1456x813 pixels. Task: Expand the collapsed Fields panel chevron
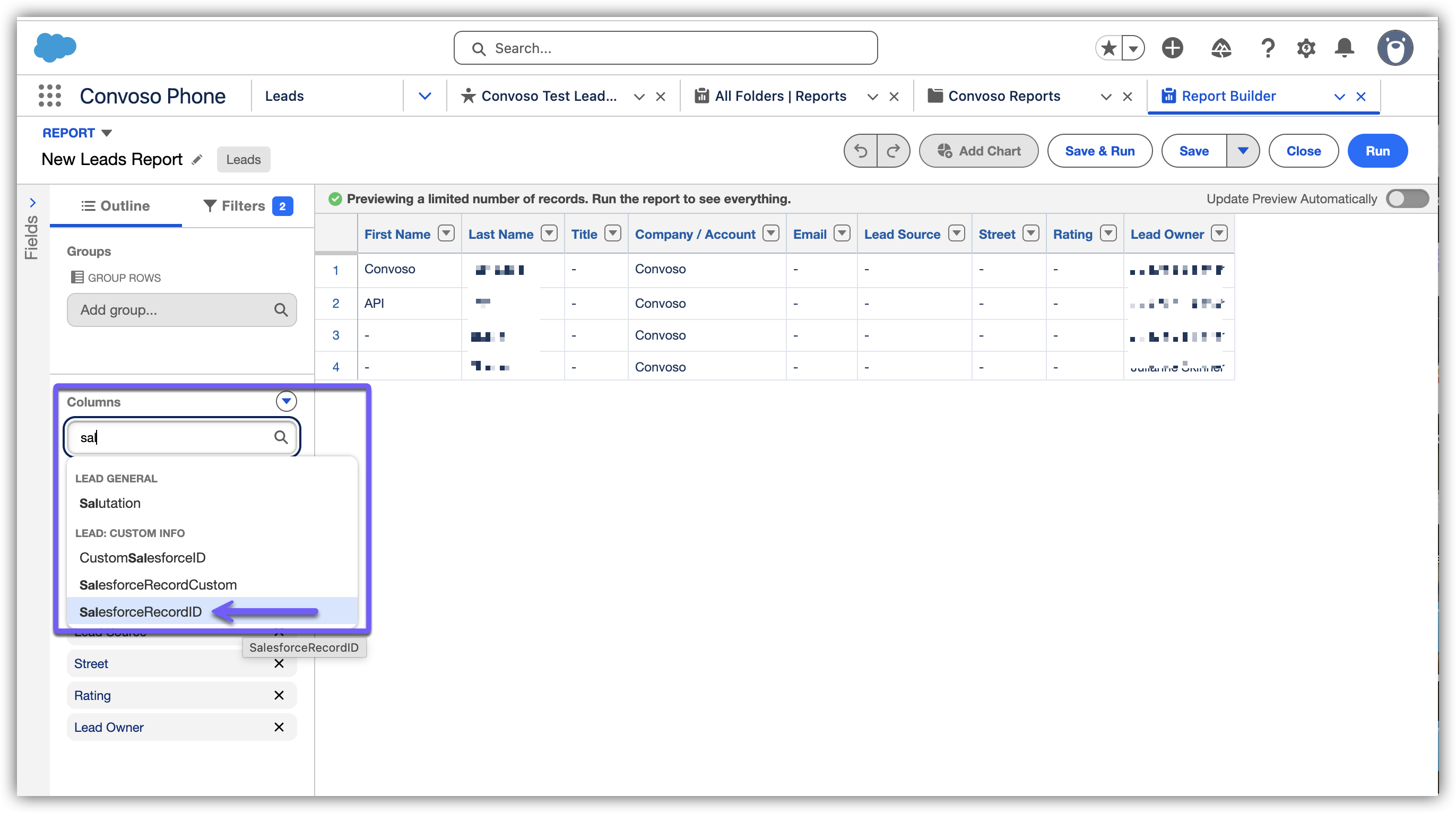tap(33, 202)
